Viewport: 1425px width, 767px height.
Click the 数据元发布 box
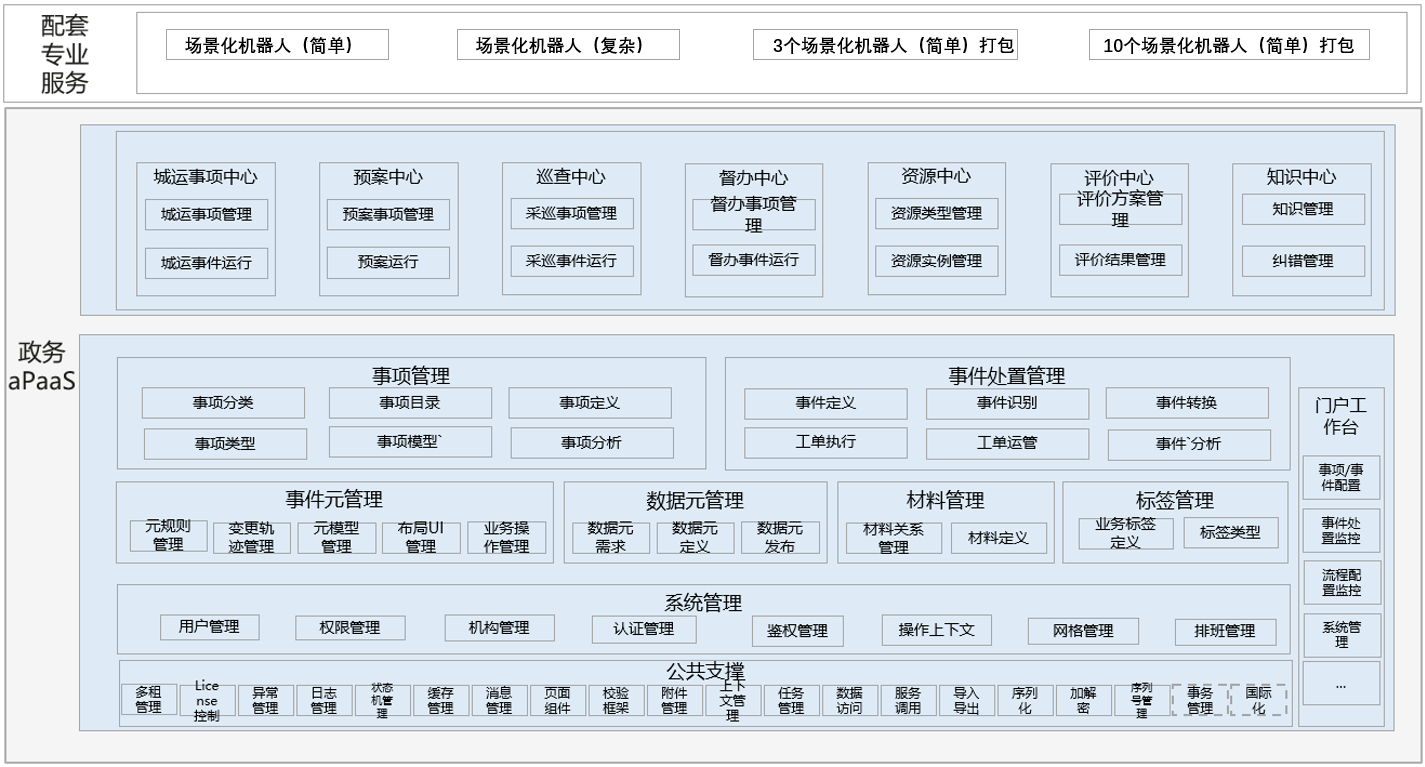(780, 538)
